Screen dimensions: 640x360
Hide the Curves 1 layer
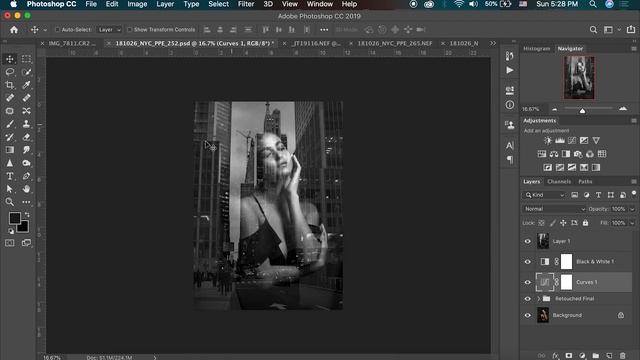(527, 282)
